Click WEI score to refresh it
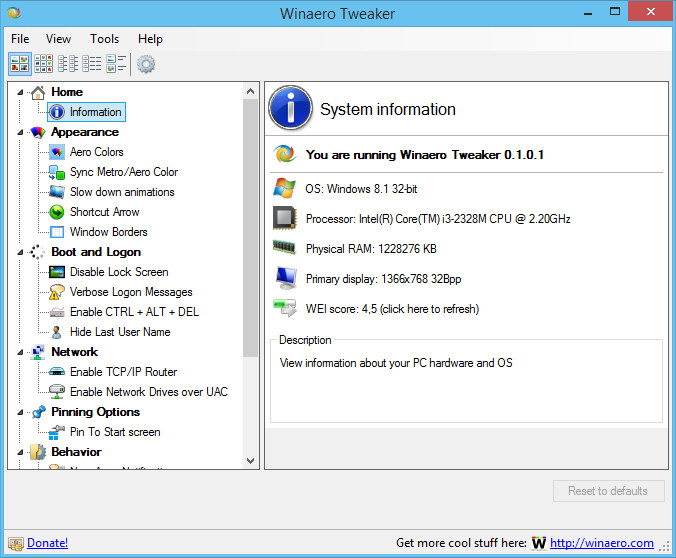 (391, 309)
